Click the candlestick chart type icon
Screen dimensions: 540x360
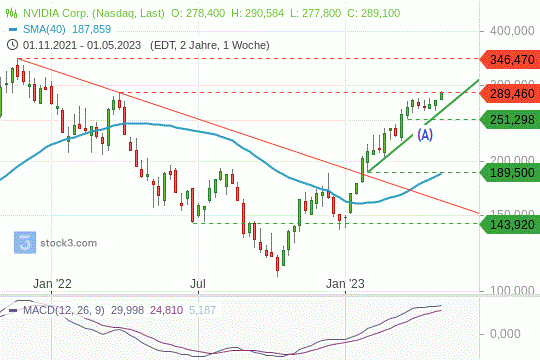[11, 13]
